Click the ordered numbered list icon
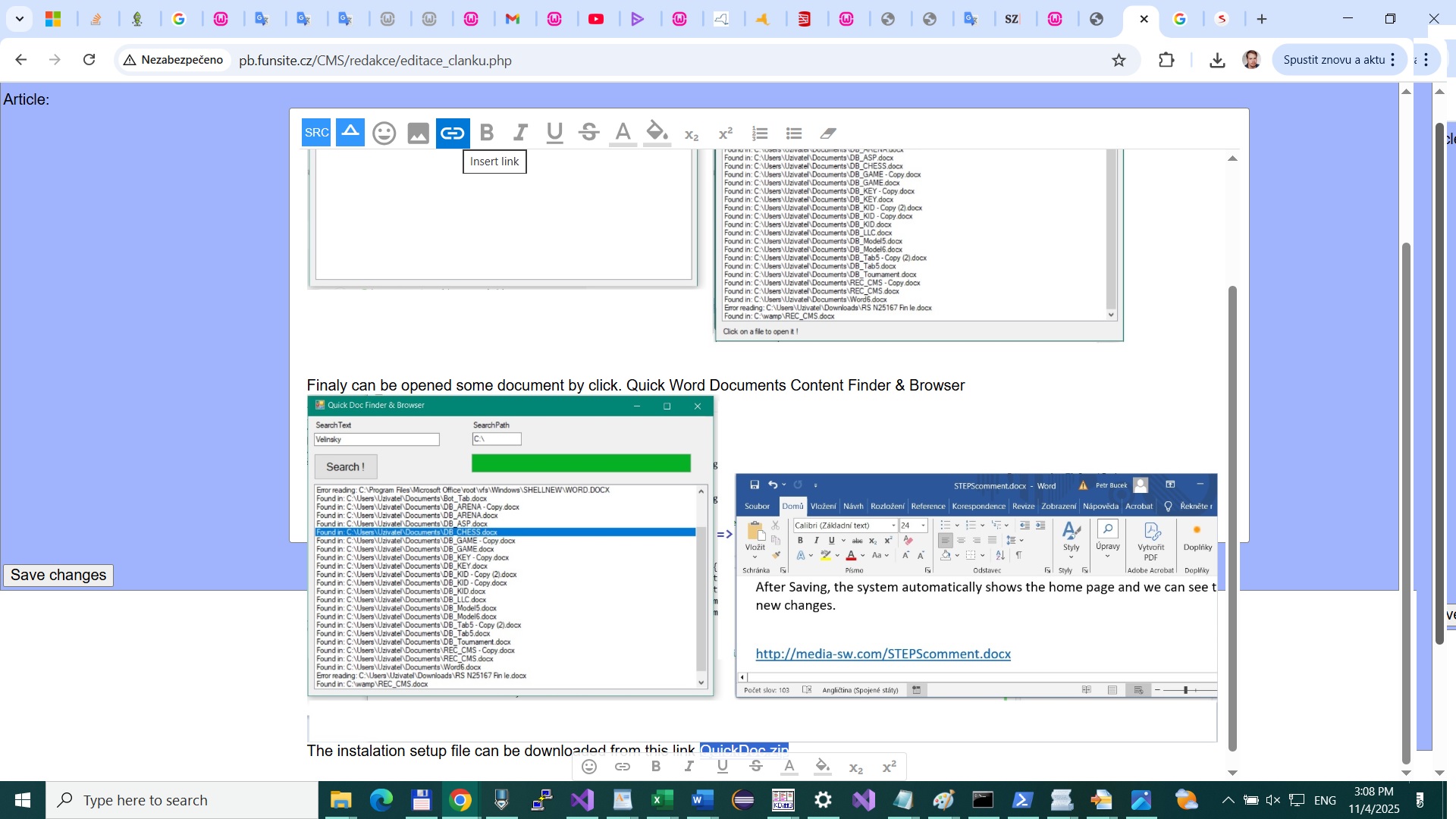The width and height of the screenshot is (1456, 819). (x=760, y=133)
